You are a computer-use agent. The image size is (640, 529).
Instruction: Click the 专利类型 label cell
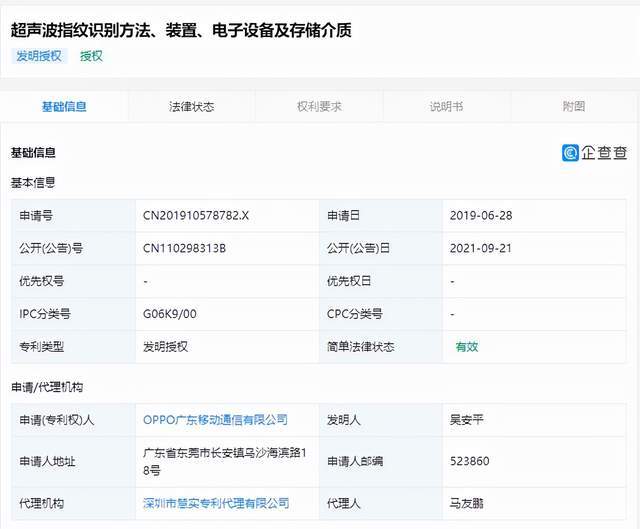(x=73, y=347)
